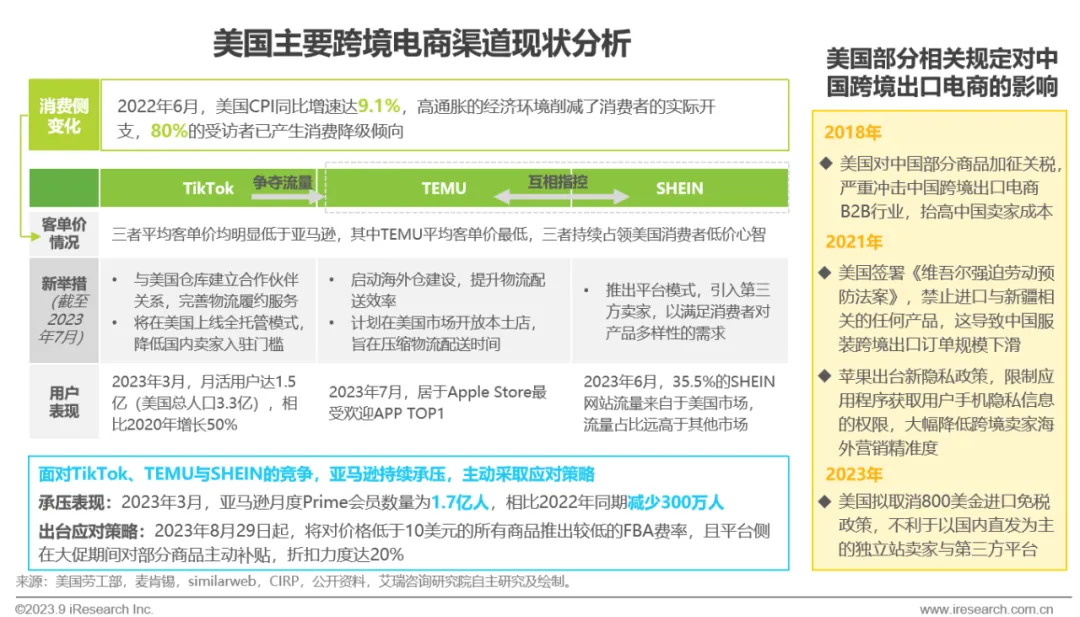Screen dimensions: 1080x617
Task: Click the bold 出台应对策略 label
Action: point(92,531)
